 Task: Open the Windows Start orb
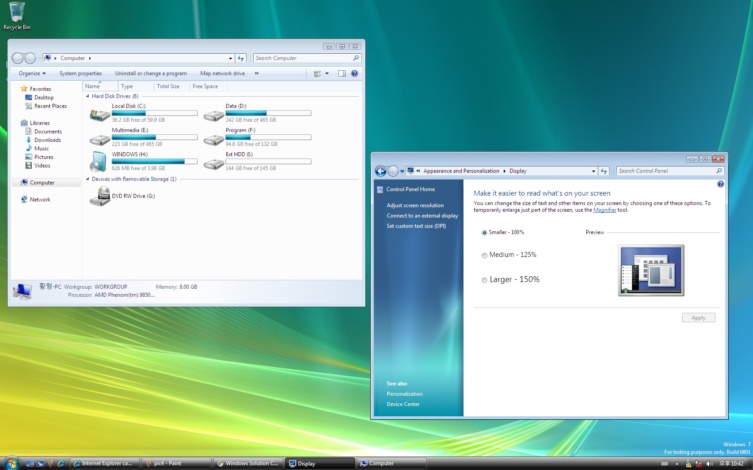pyautogui.click(x=11, y=463)
